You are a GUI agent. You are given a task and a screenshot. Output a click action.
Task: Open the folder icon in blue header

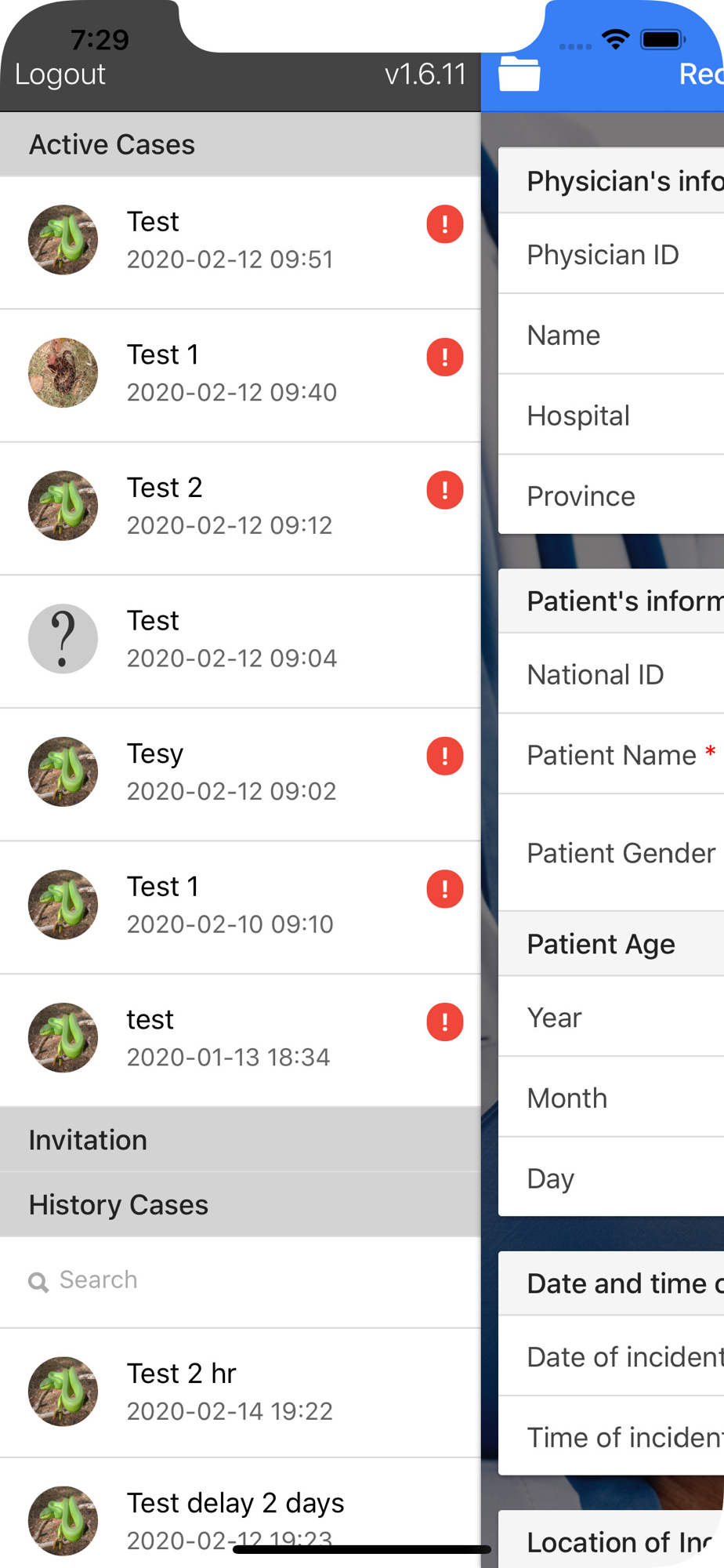(519, 74)
